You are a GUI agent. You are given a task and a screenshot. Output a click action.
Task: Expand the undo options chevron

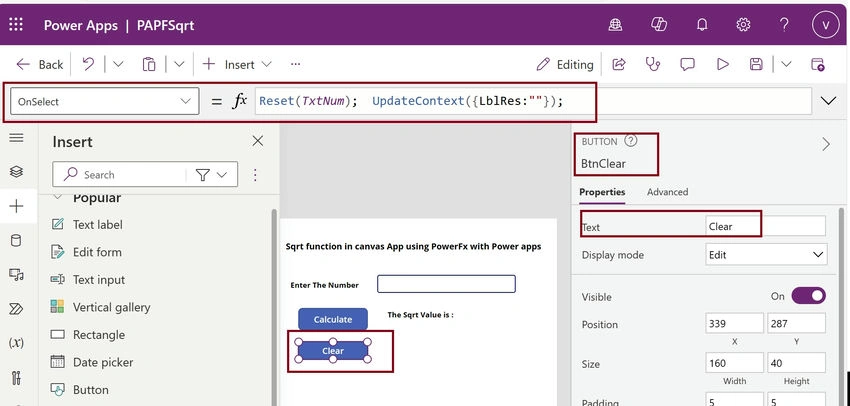(118, 65)
